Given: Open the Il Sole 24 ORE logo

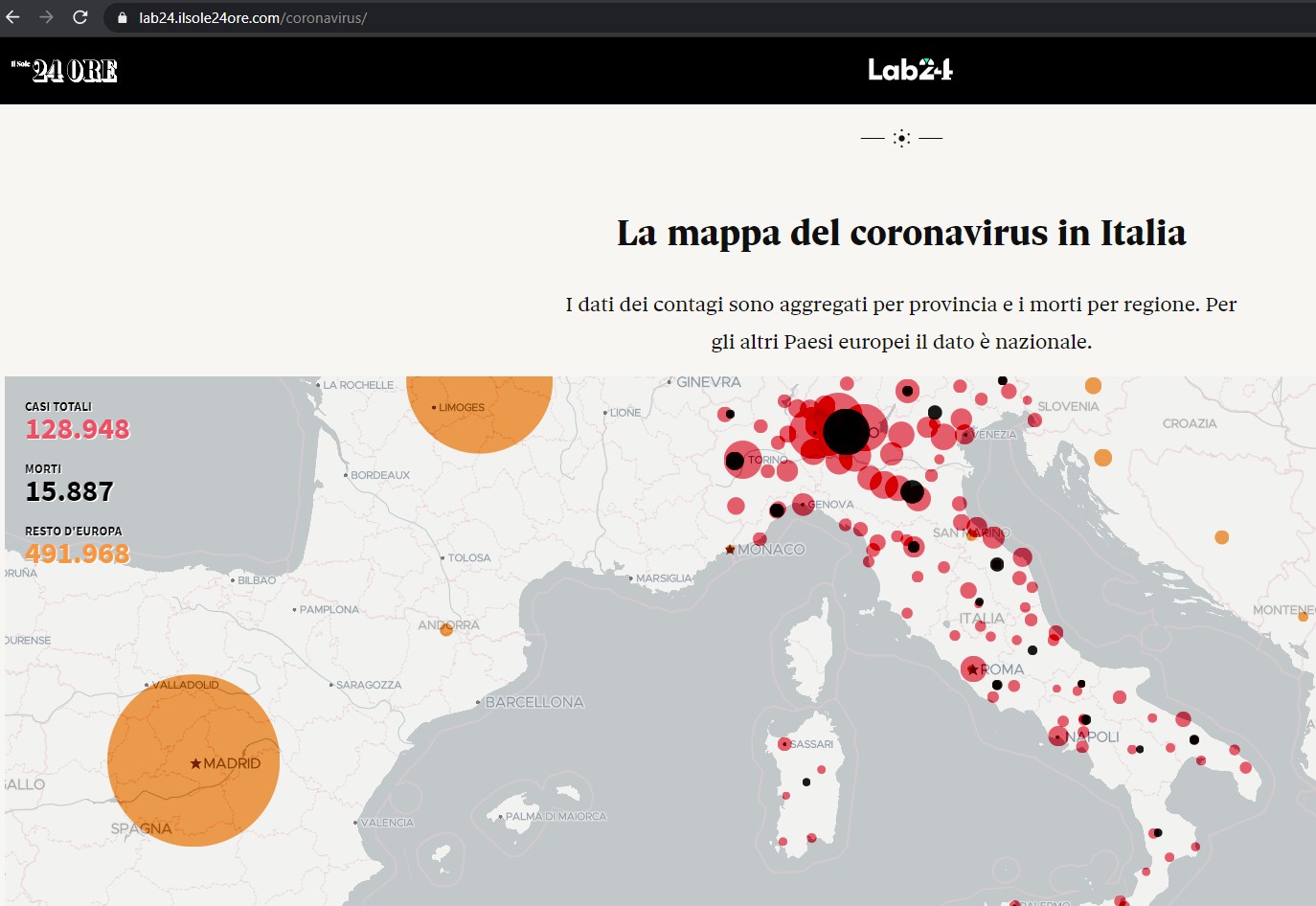Looking at the screenshot, I should [64, 70].
